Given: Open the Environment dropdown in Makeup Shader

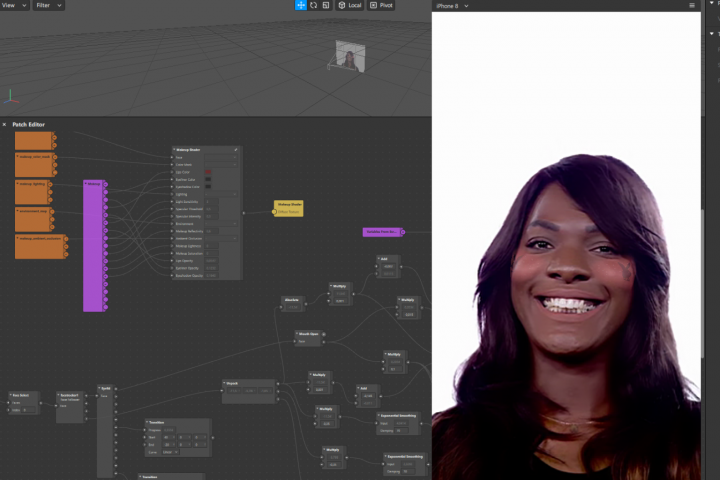Looking at the screenshot, I should [221, 224].
